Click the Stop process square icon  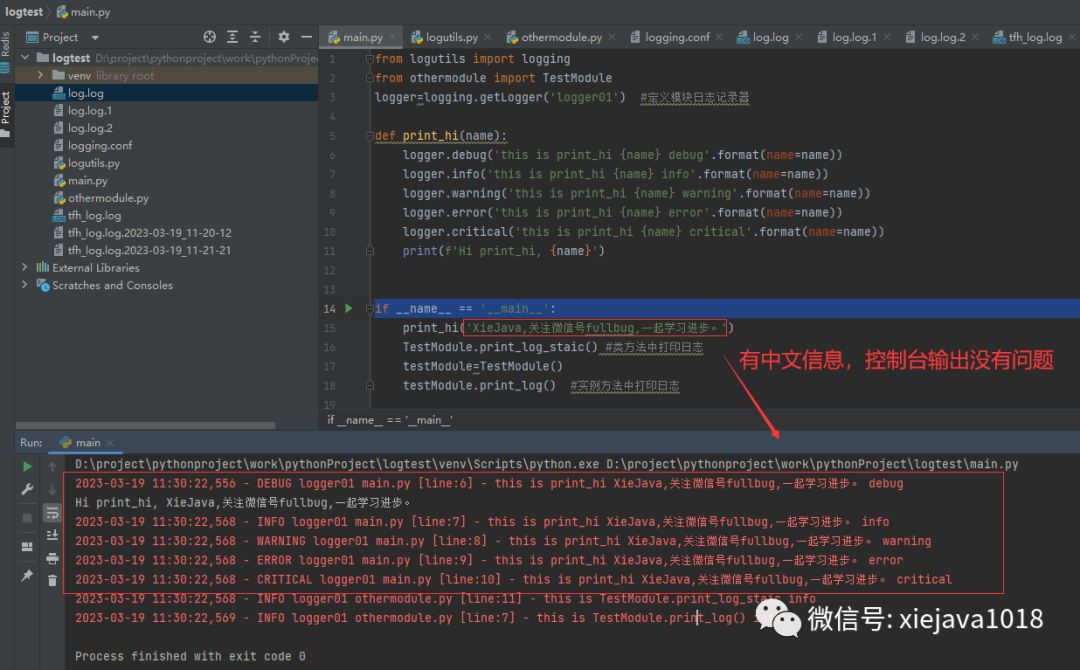[27, 517]
